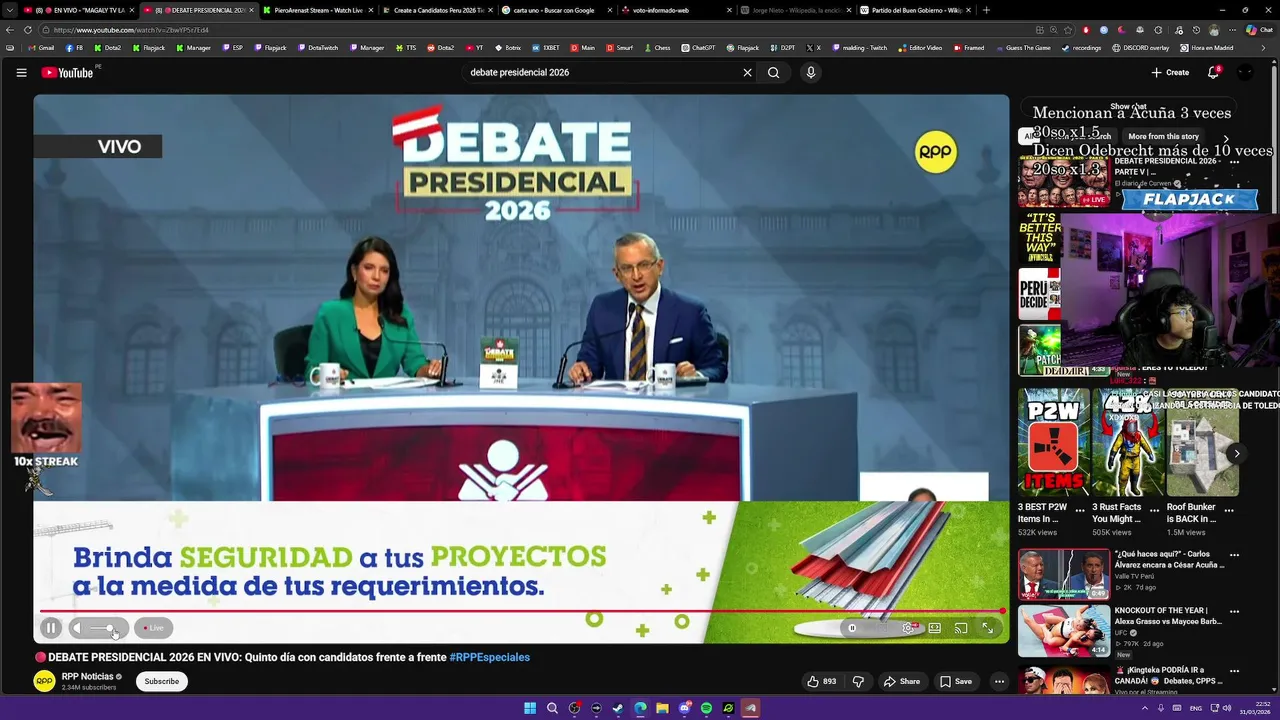The width and height of the screenshot is (1280, 720).
Task: Enter fullscreen mode
Action: (987, 628)
